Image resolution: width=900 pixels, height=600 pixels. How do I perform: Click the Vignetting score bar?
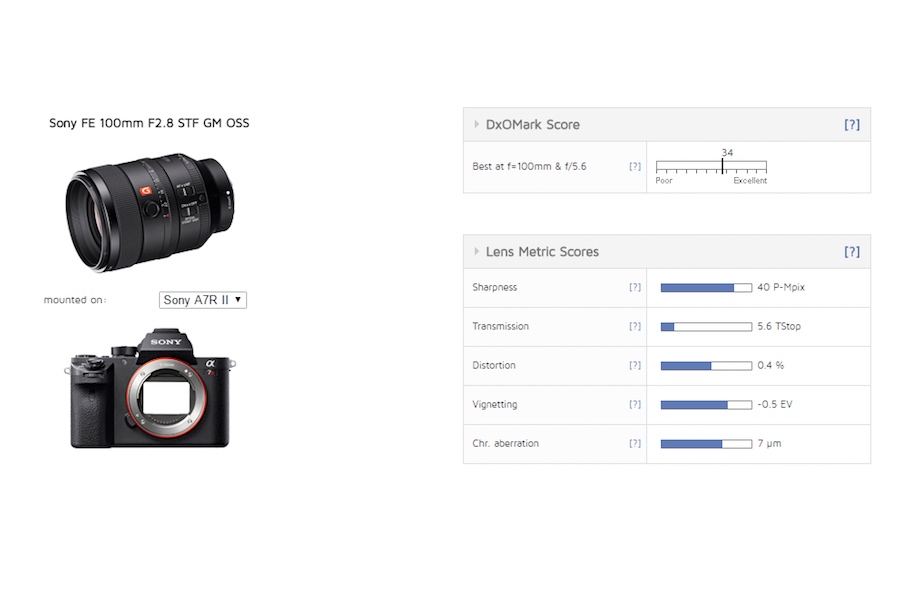coord(705,404)
